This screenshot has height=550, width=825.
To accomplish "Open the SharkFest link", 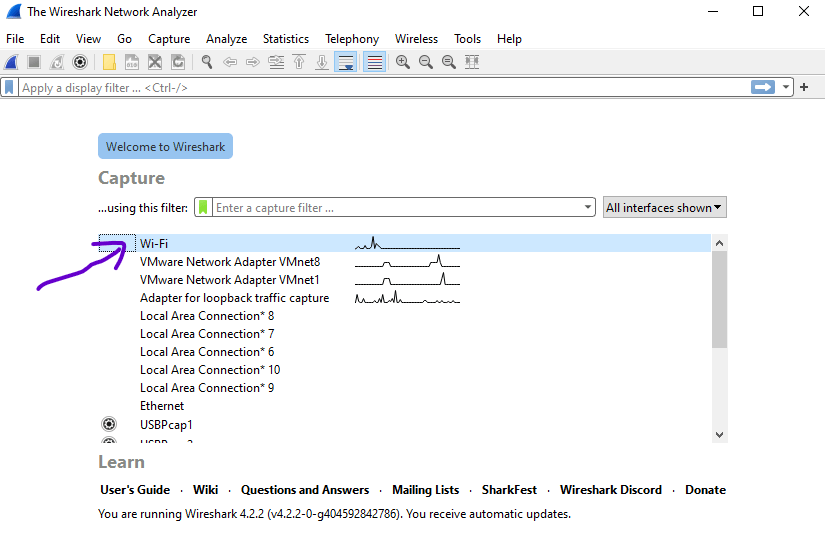I will pos(509,490).
